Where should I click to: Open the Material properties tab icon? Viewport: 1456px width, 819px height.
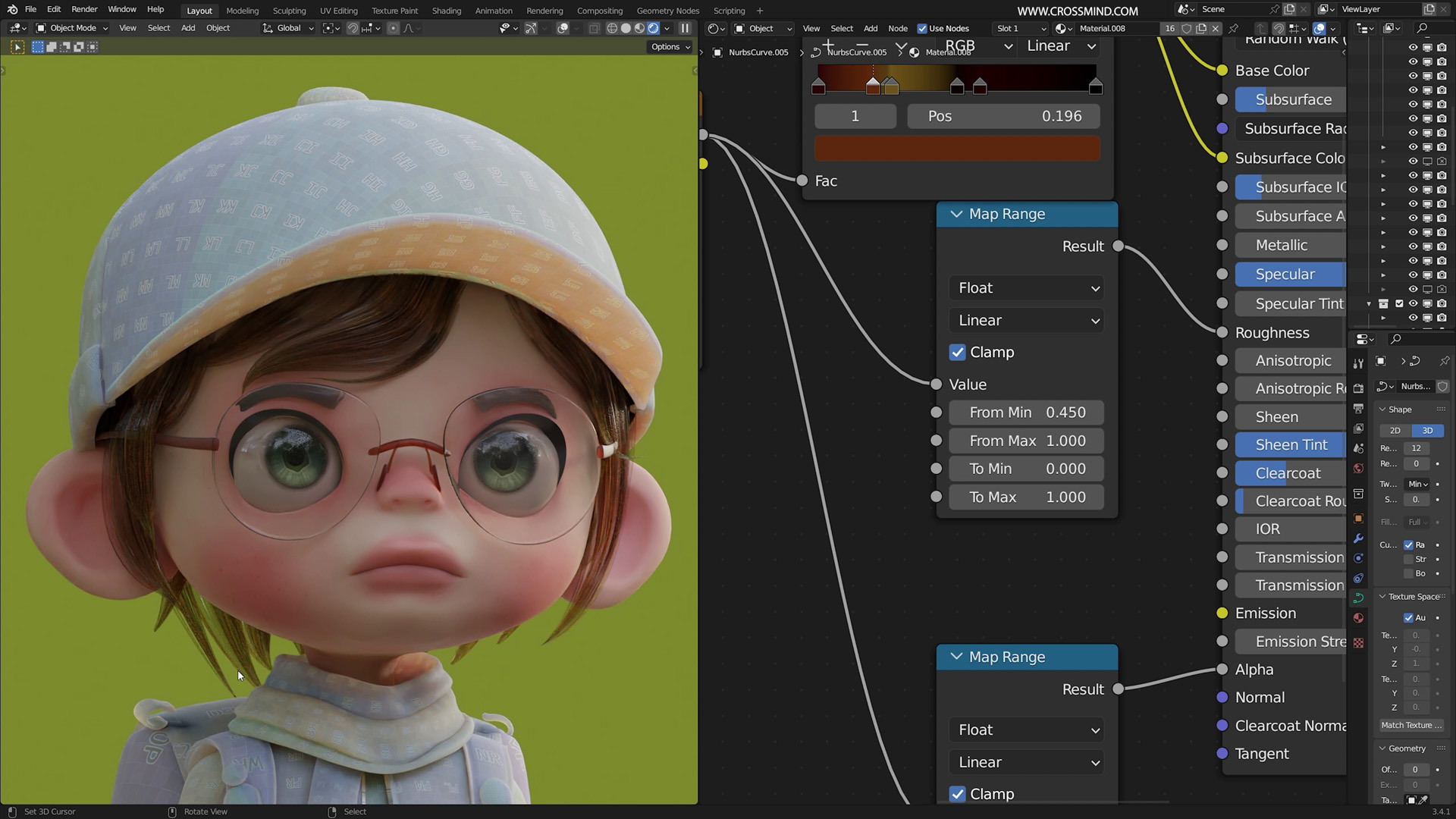[1358, 618]
